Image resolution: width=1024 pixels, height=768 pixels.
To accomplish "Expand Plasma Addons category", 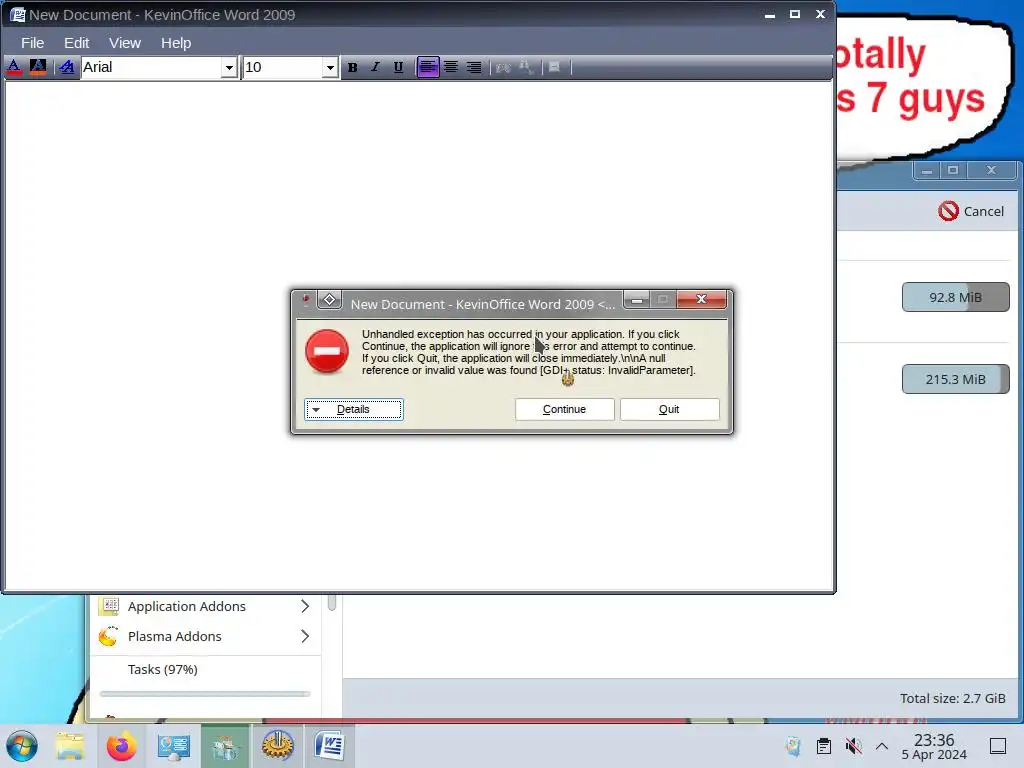I will (305, 636).
